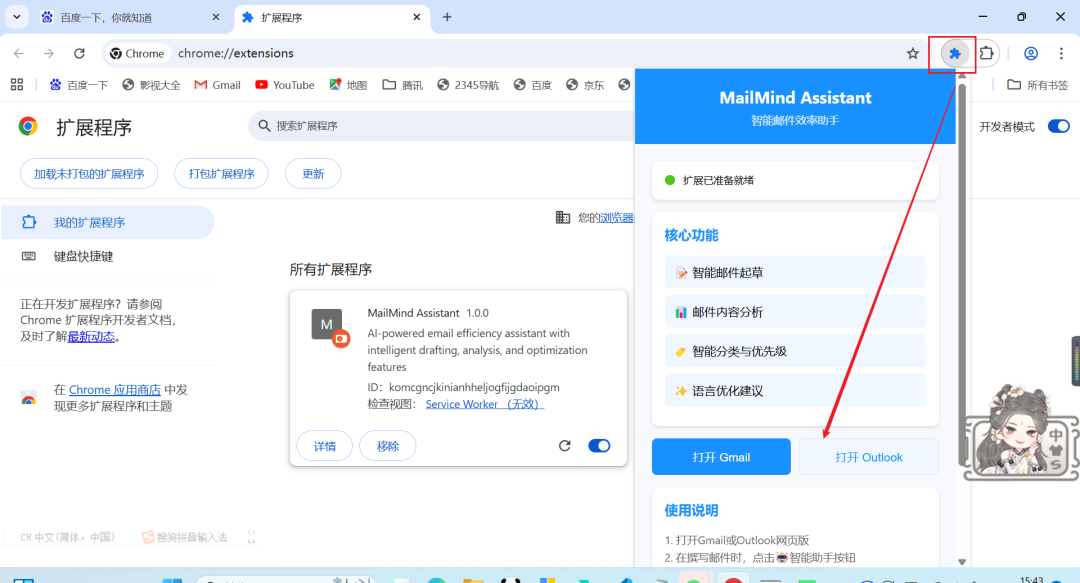Select 智能分类与优先级 feature in popup
This screenshot has height=583, width=1080.
(x=795, y=351)
